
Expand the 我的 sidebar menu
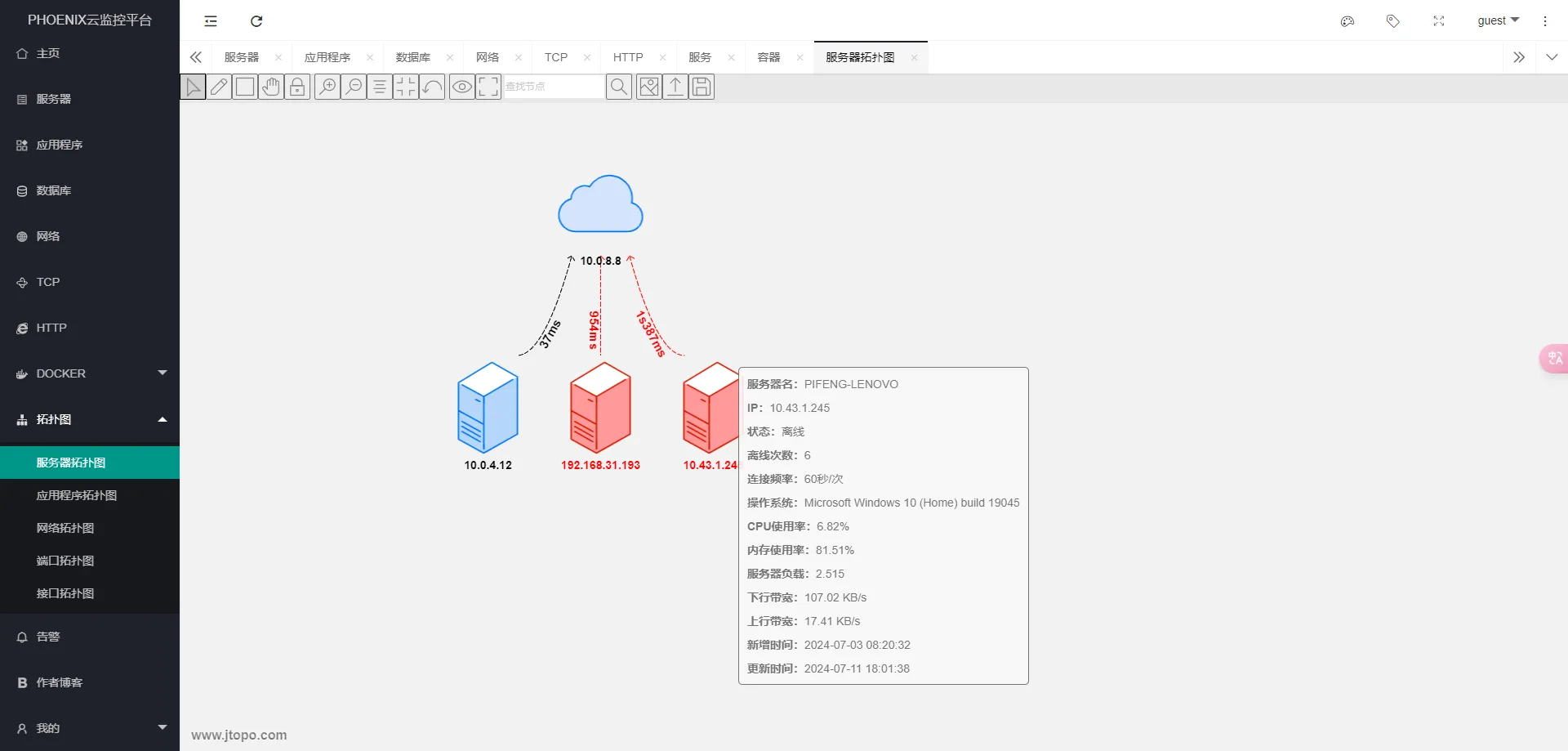point(90,728)
